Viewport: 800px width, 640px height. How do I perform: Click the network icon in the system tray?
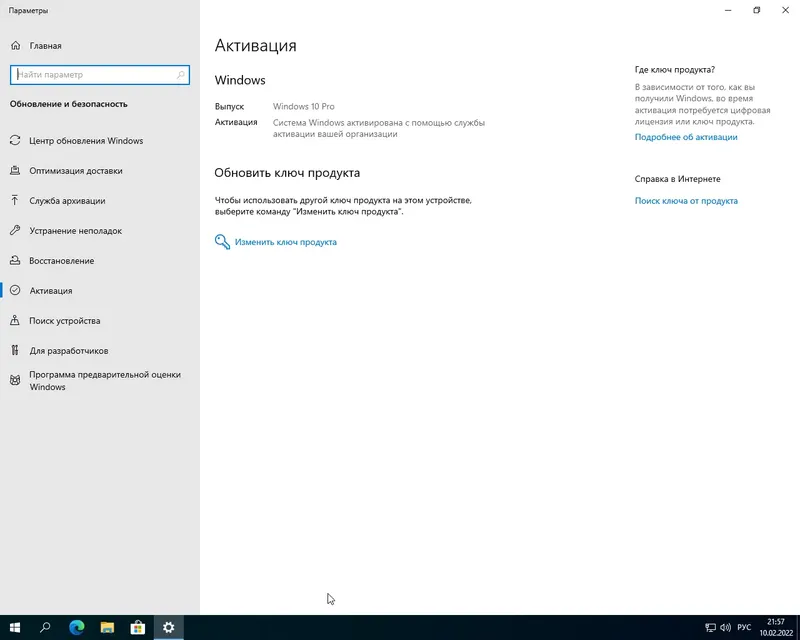tap(710, 627)
